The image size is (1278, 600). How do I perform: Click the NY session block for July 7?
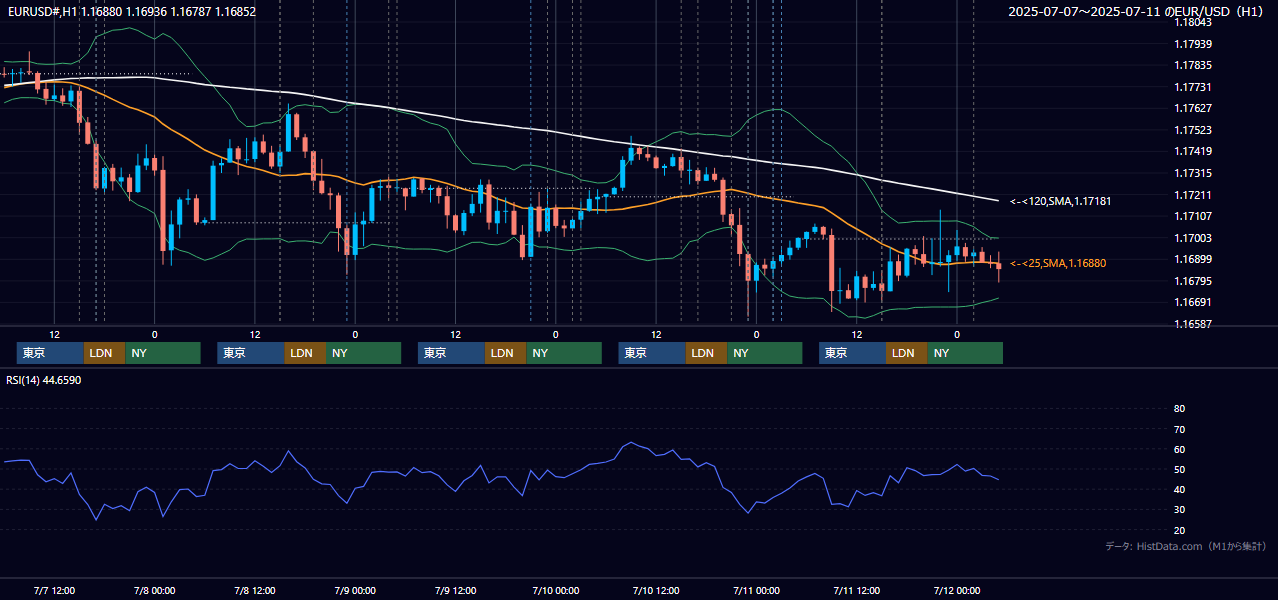click(162, 353)
